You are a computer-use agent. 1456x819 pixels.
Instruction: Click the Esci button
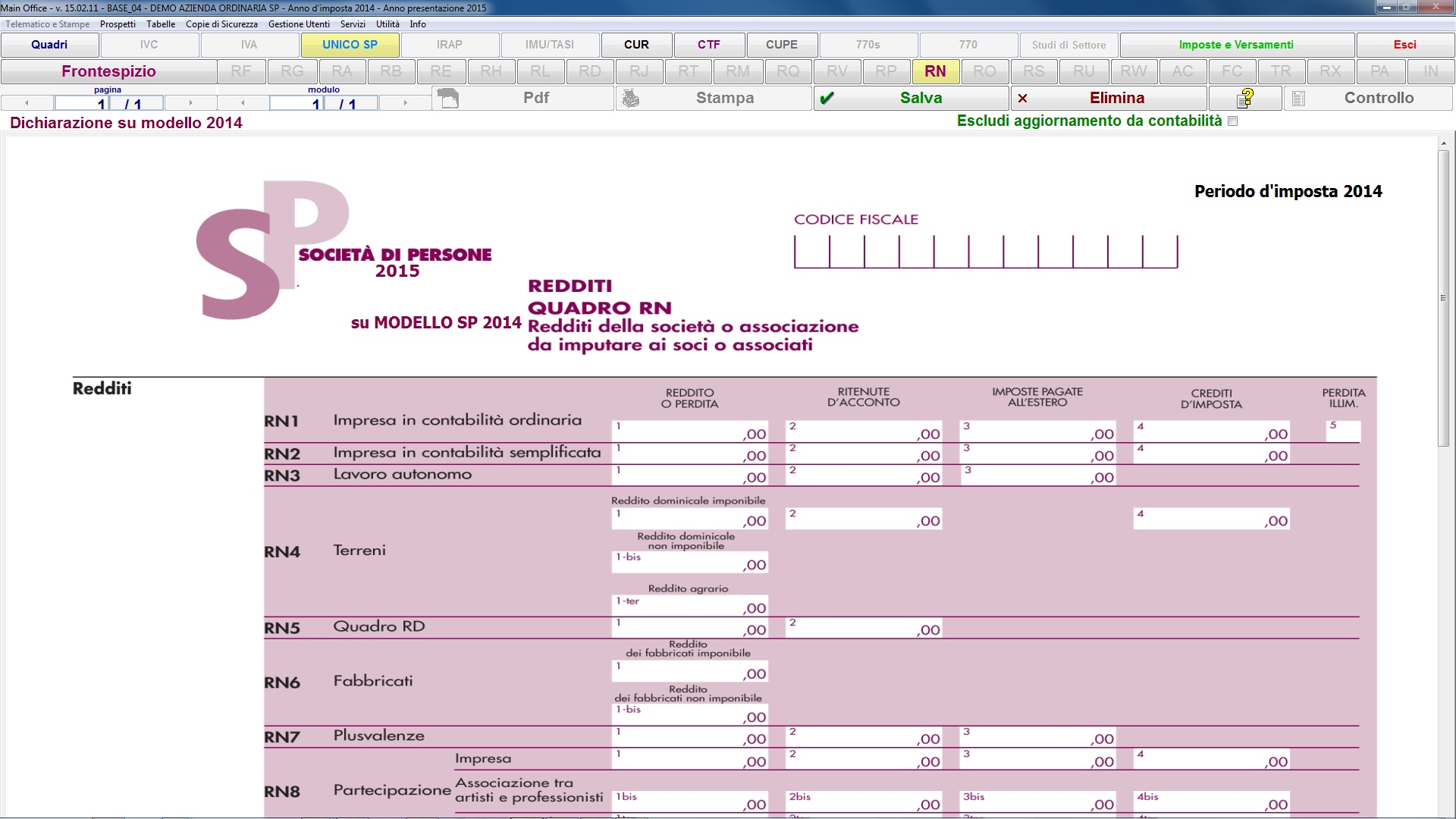(x=1404, y=45)
